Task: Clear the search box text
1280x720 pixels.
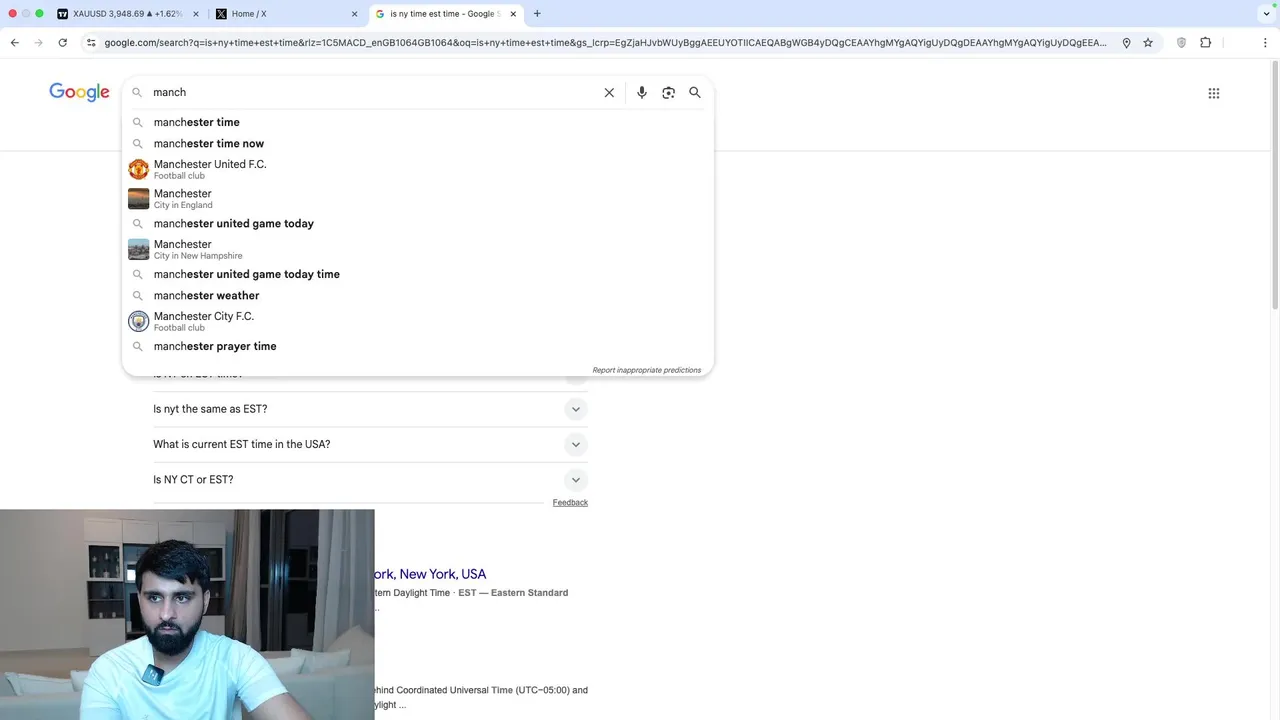Action: click(609, 92)
